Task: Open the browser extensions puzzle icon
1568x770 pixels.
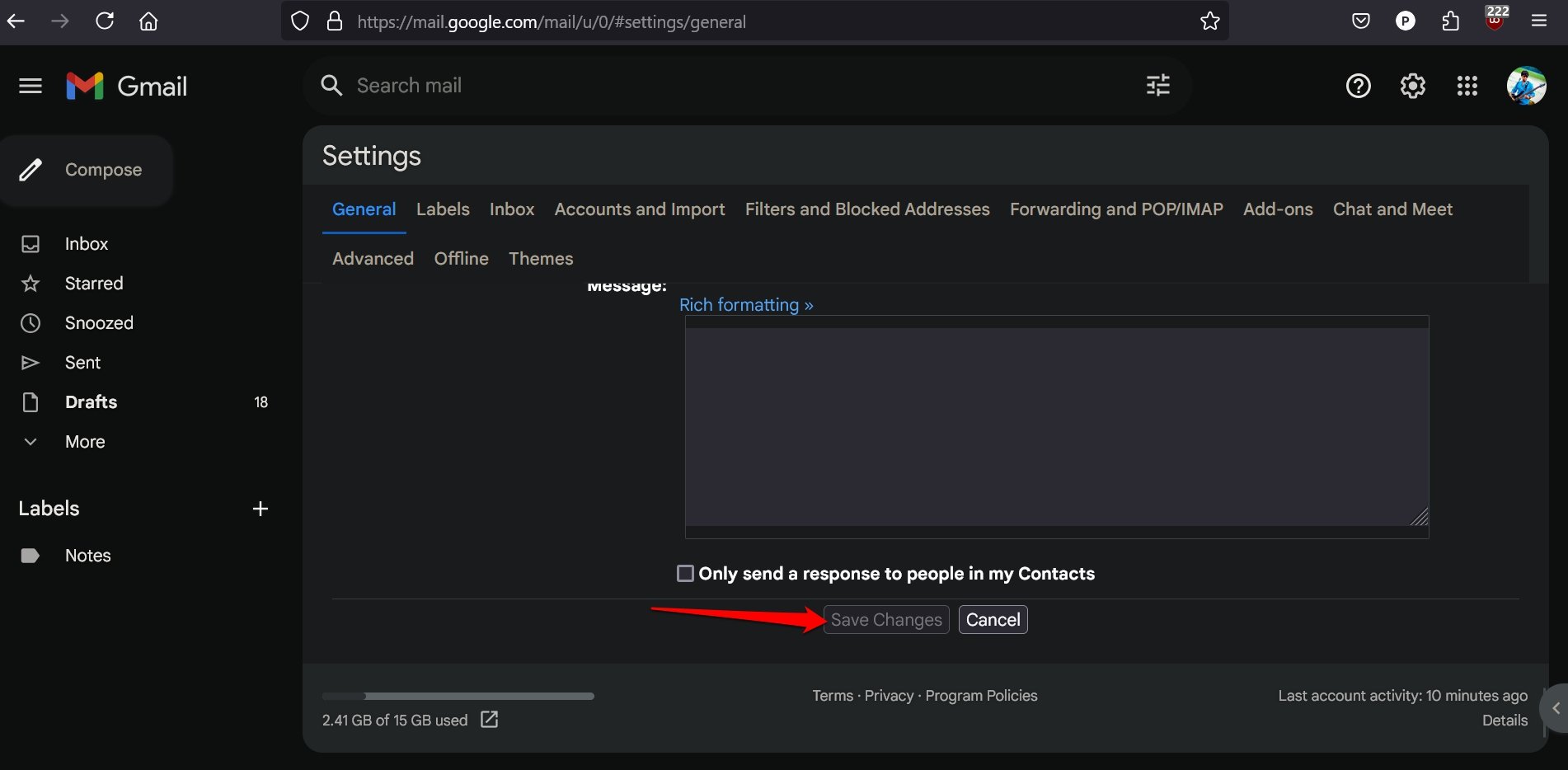Action: pyautogui.click(x=1451, y=21)
